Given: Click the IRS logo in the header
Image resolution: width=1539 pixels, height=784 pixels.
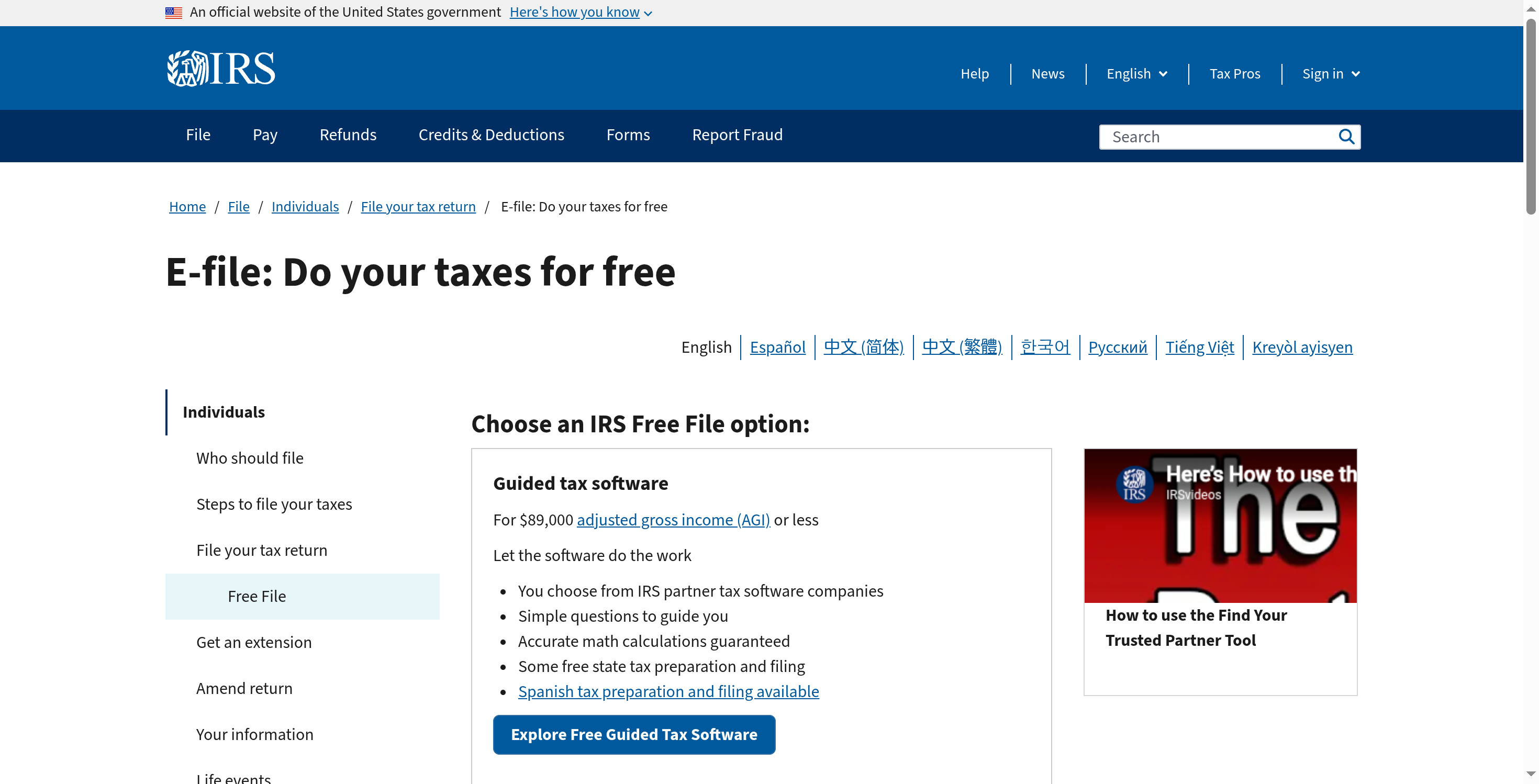Looking at the screenshot, I should [x=220, y=69].
